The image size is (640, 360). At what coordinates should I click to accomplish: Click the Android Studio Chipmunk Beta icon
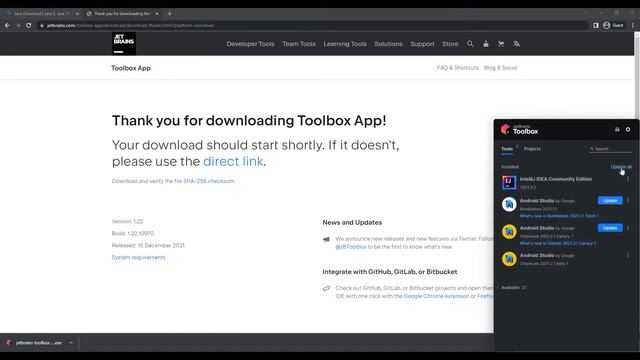(x=509, y=259)
